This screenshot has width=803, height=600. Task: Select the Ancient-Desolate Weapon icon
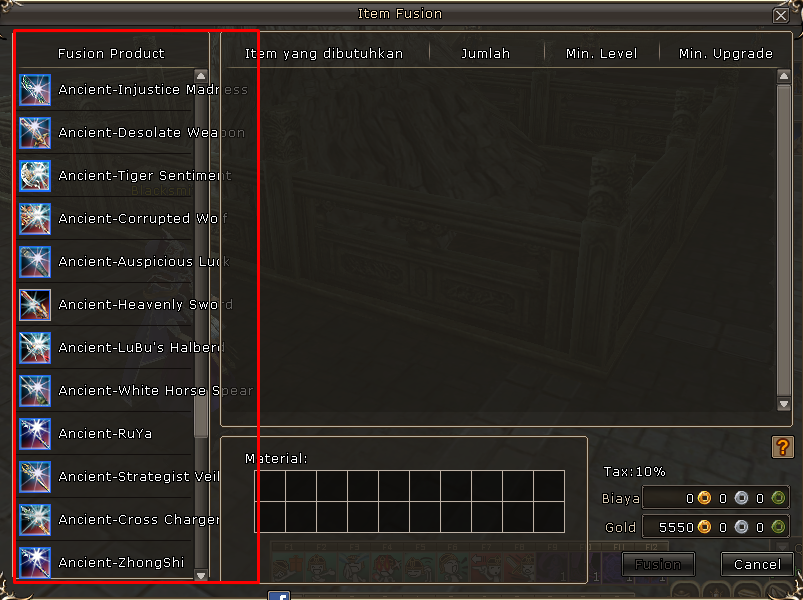(x=35, y=133)
